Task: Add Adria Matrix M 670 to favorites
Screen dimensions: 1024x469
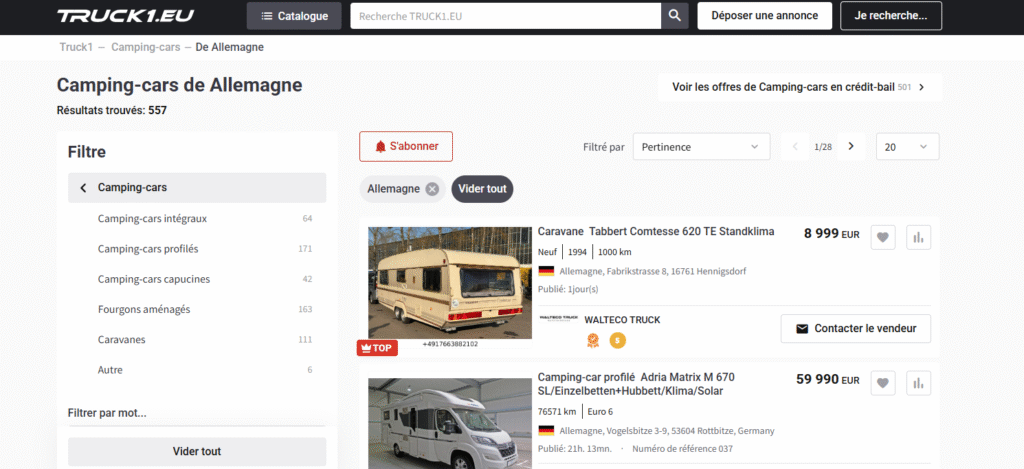Action: pyautogui.click(x=883, y=383)
